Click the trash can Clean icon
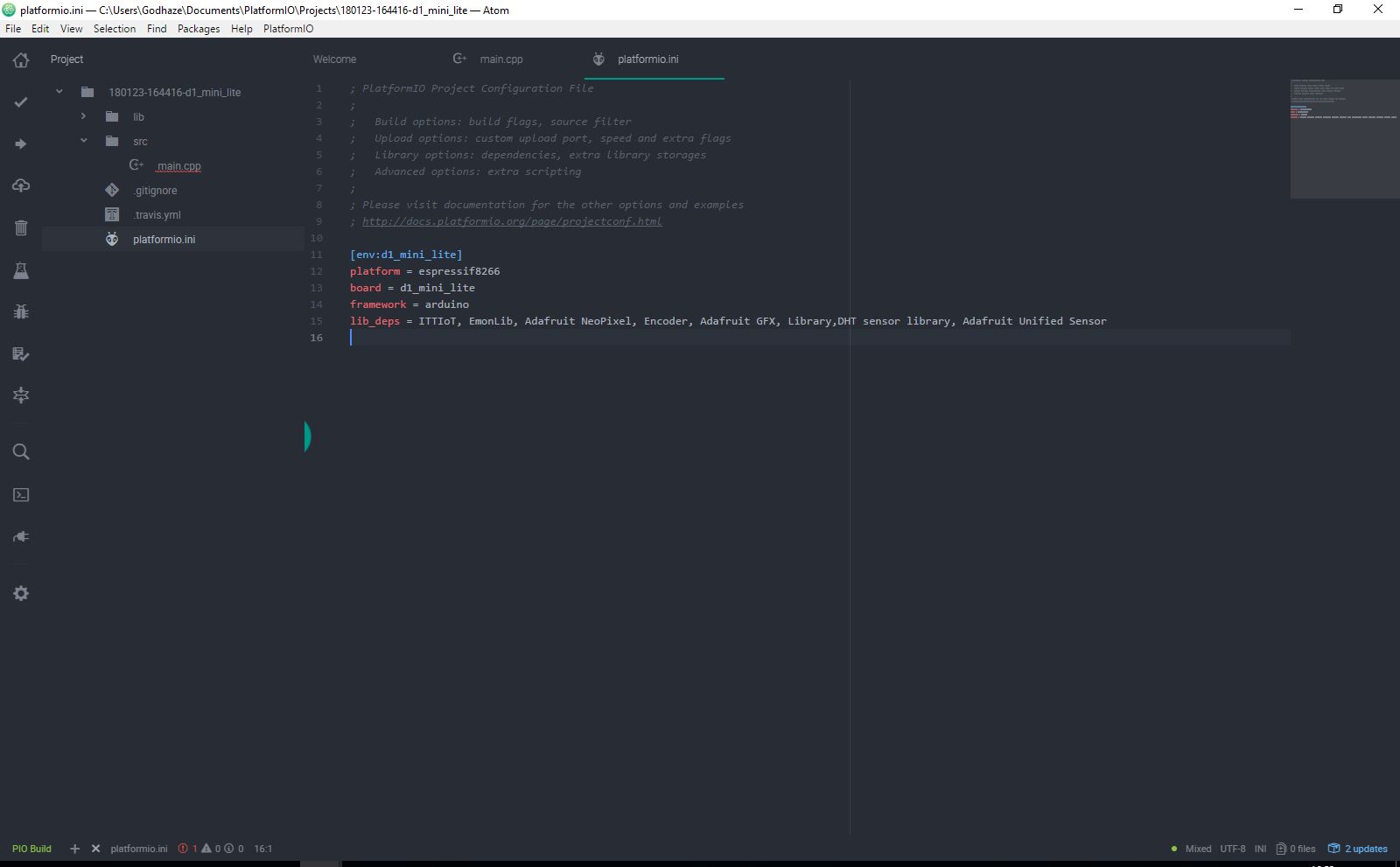The width and height of the screenshot is (1400, 867). coord(21,228)
